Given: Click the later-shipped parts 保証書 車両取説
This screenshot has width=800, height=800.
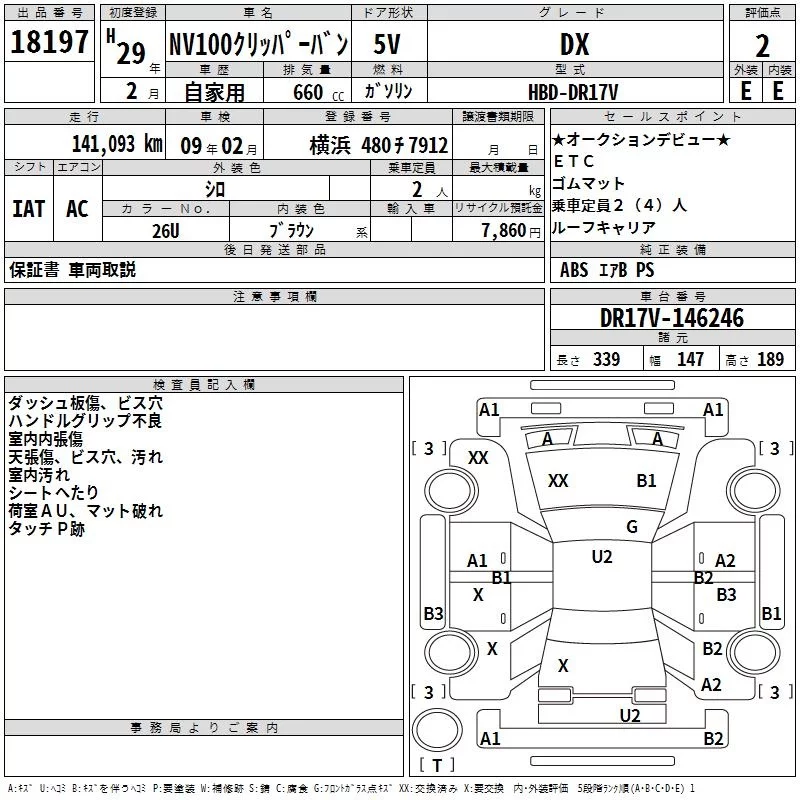Looking at the screenshot, I should coord(72,269).
